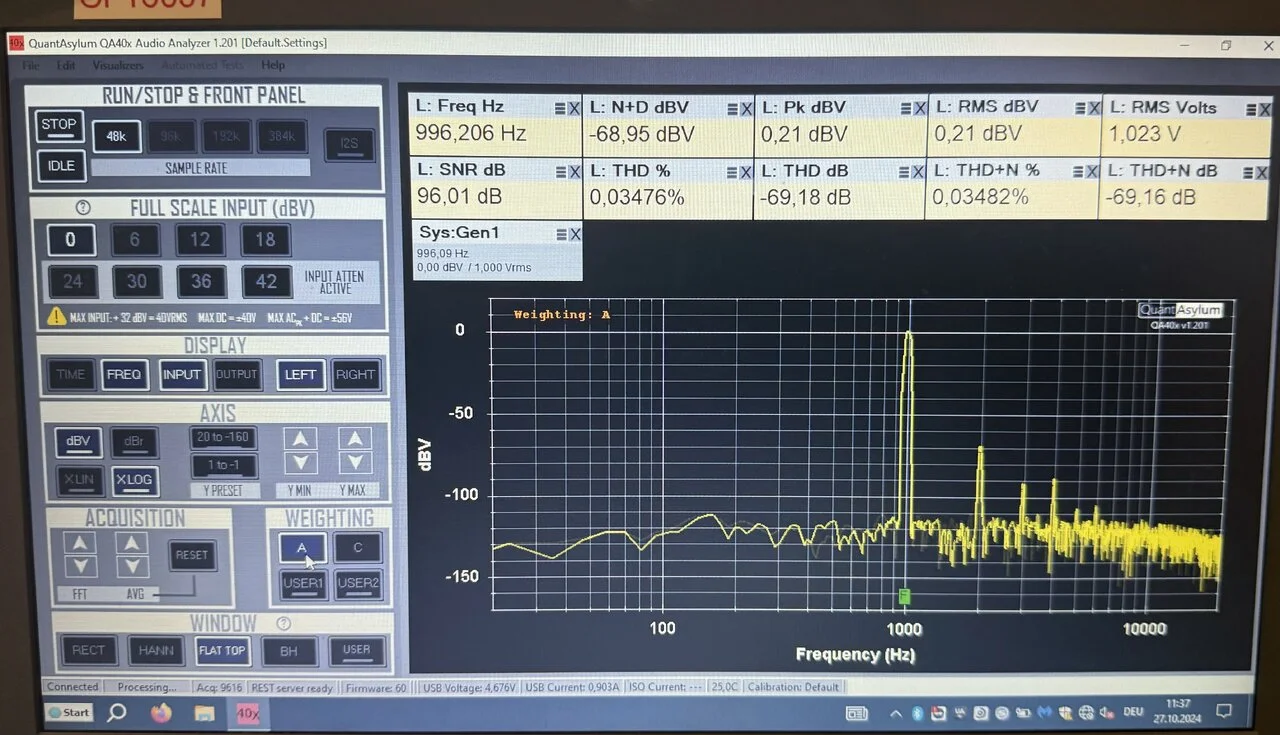Close the Sys:Gen1 generator box
Screen dimensions: 1280x735
[x=575, y=234]
